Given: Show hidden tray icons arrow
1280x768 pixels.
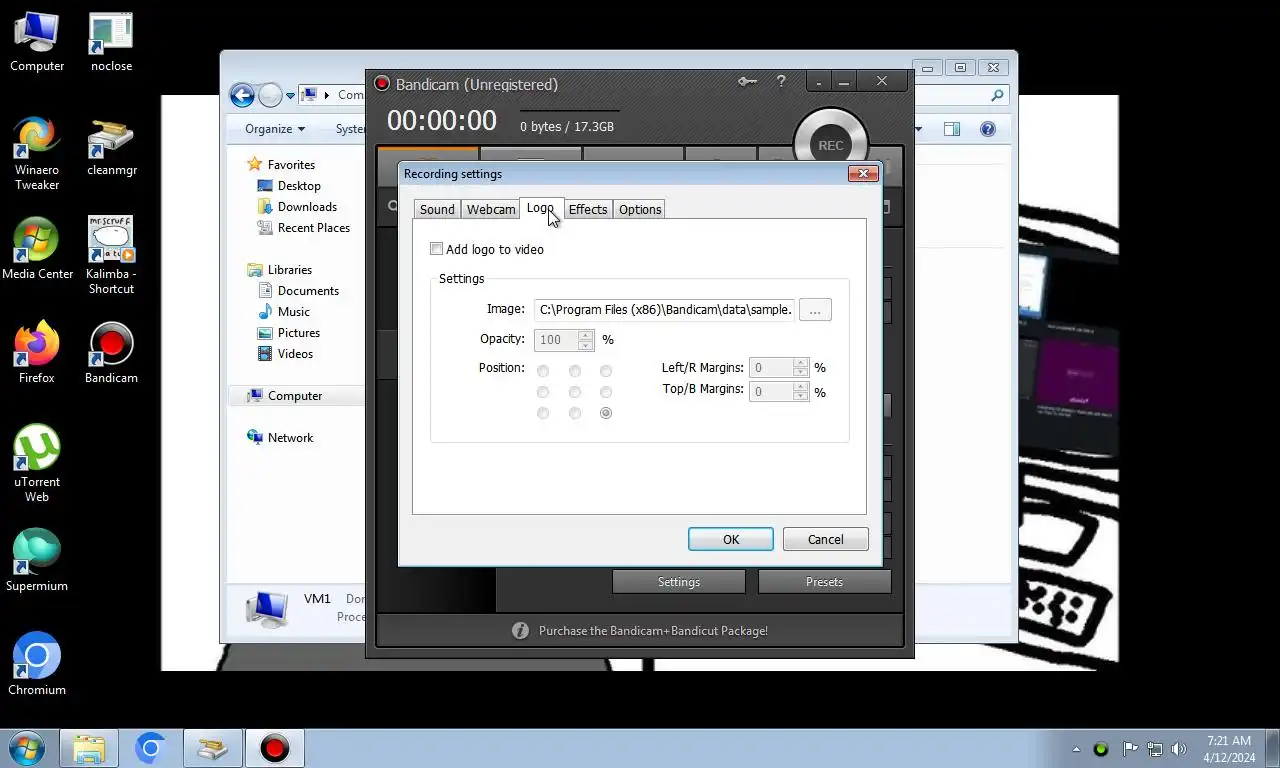Looking at the screenshot, I should [x=1077, y=749].
